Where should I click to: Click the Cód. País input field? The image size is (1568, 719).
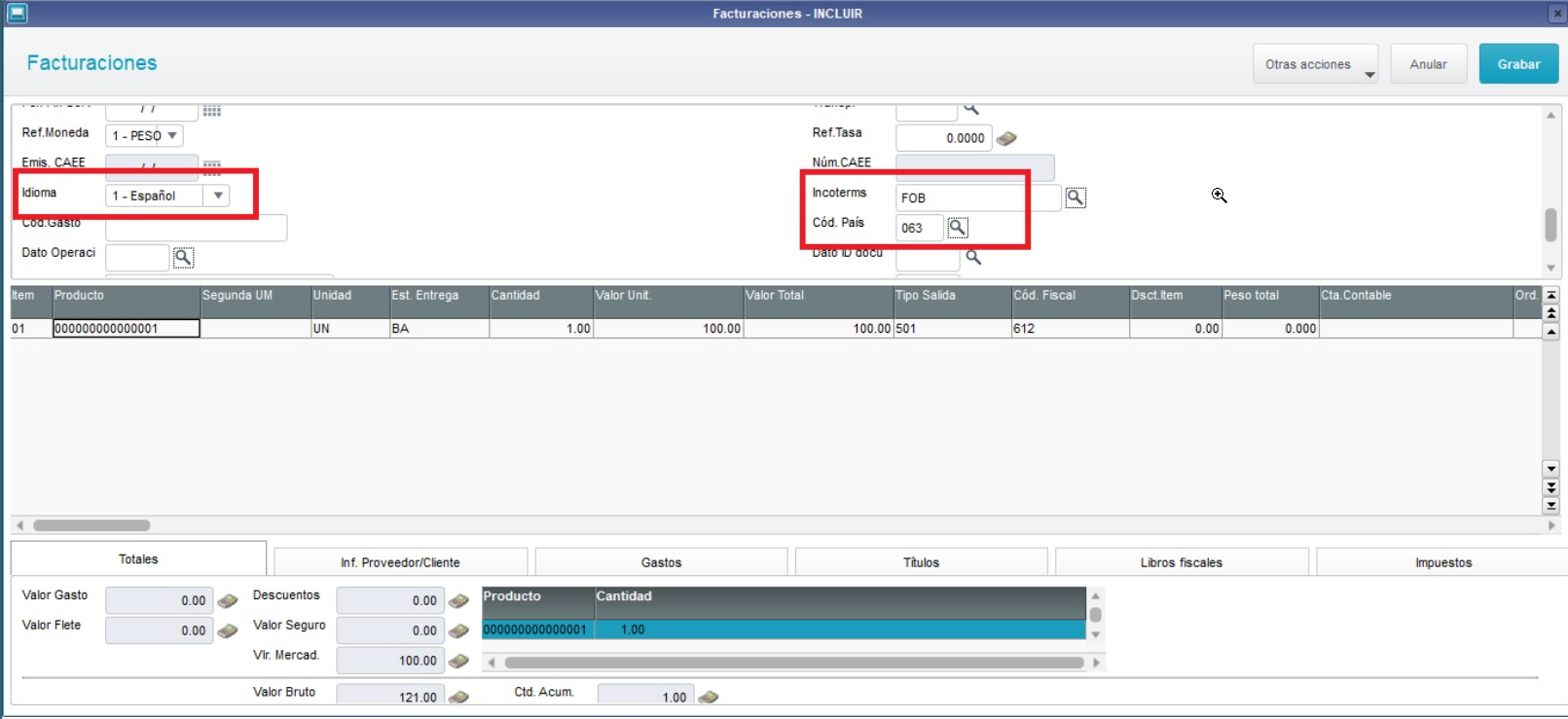[919, 228]
